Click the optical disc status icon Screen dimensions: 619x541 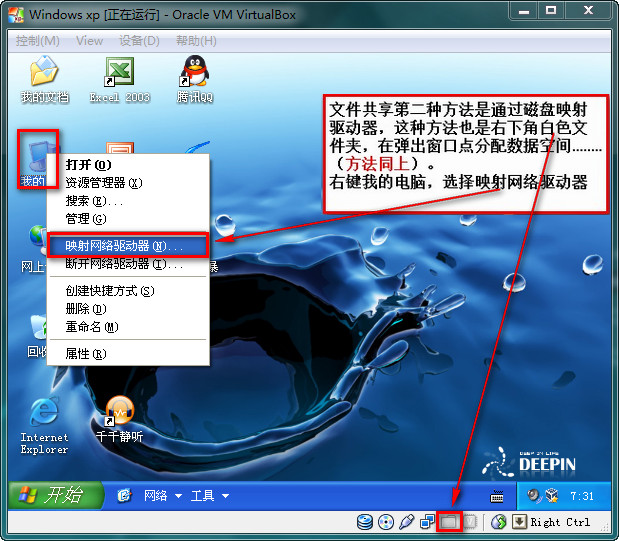[386, 522]
